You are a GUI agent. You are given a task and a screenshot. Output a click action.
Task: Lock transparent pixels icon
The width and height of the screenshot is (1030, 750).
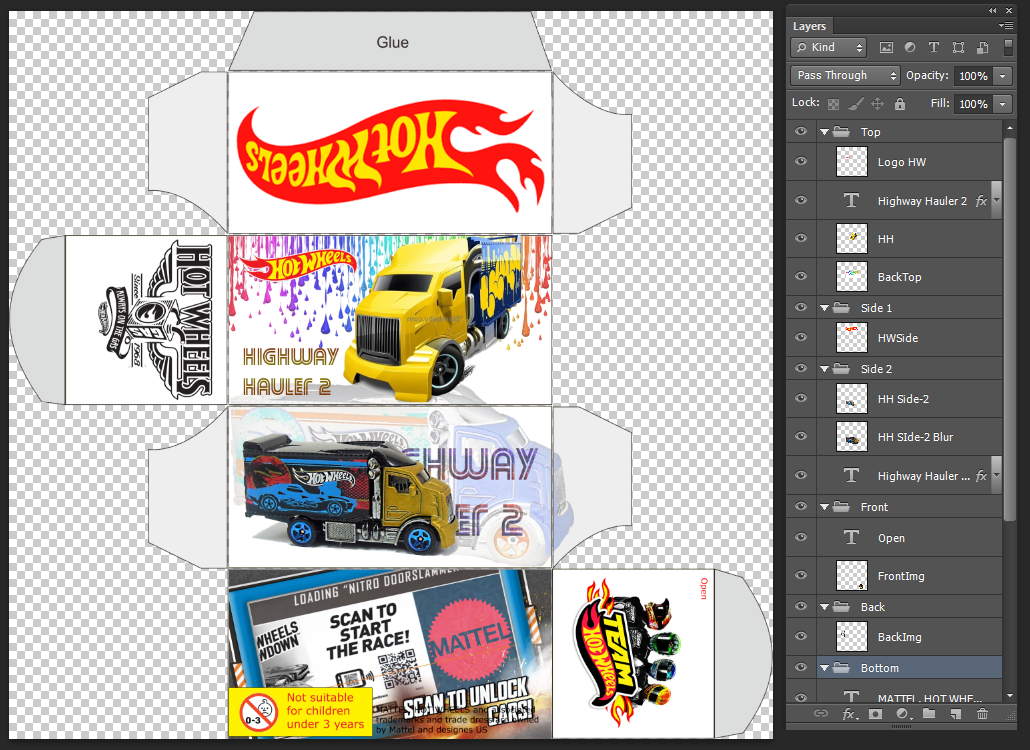(x=833, y=104)
